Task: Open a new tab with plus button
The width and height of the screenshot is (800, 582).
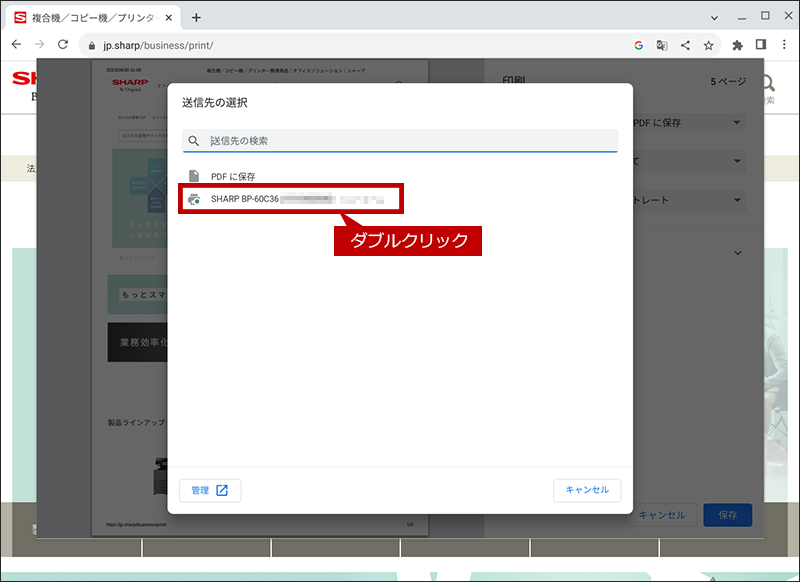Action: [196, 18]
